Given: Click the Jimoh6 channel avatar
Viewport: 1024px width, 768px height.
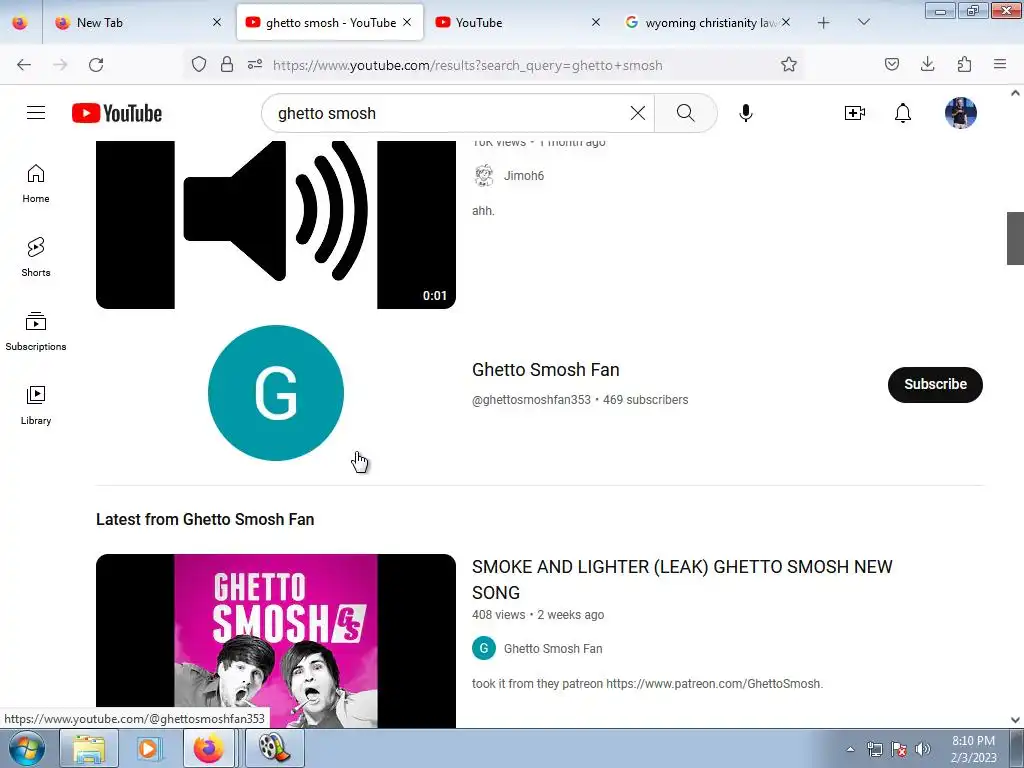Looking at the screenshot, I should [484, 176].
